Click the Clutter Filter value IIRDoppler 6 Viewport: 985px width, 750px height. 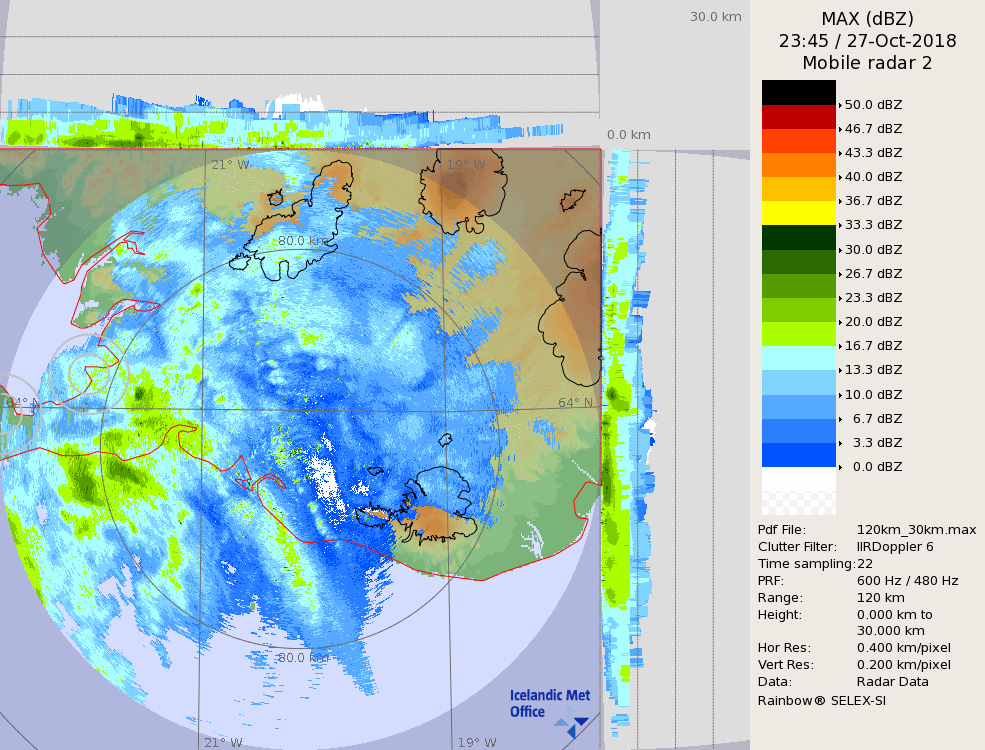click(x=895, y=546)
